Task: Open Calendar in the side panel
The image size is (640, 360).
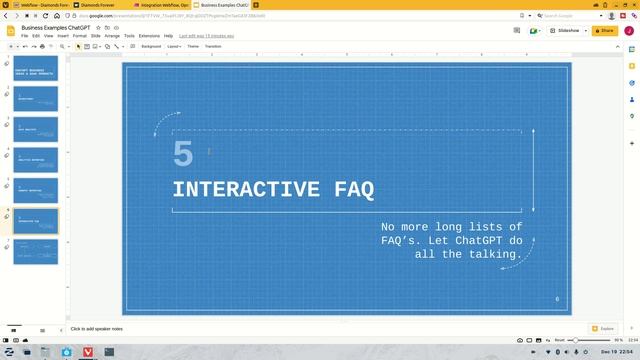Action: pos(632,49)
